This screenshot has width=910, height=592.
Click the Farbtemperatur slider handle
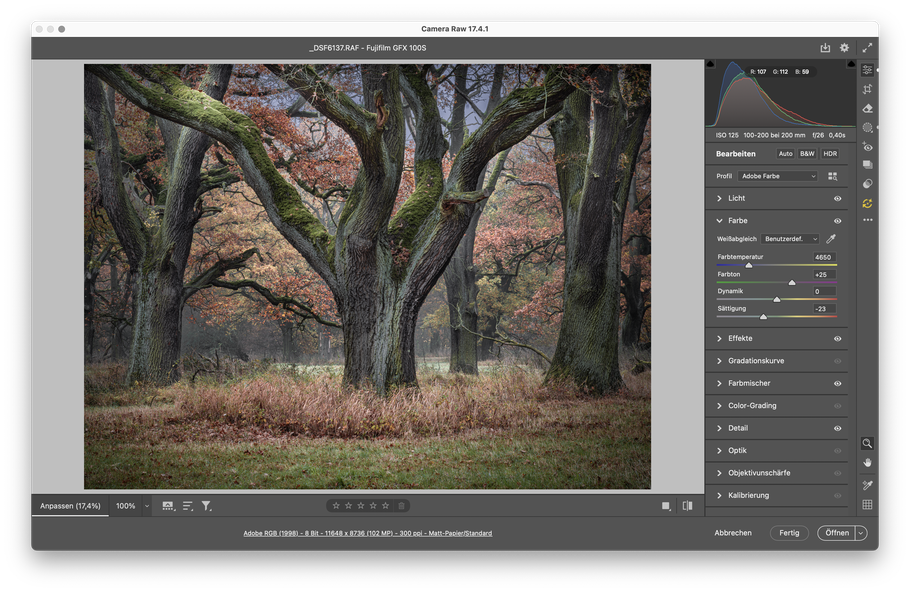pyautogui.click(x=749, y=265)
